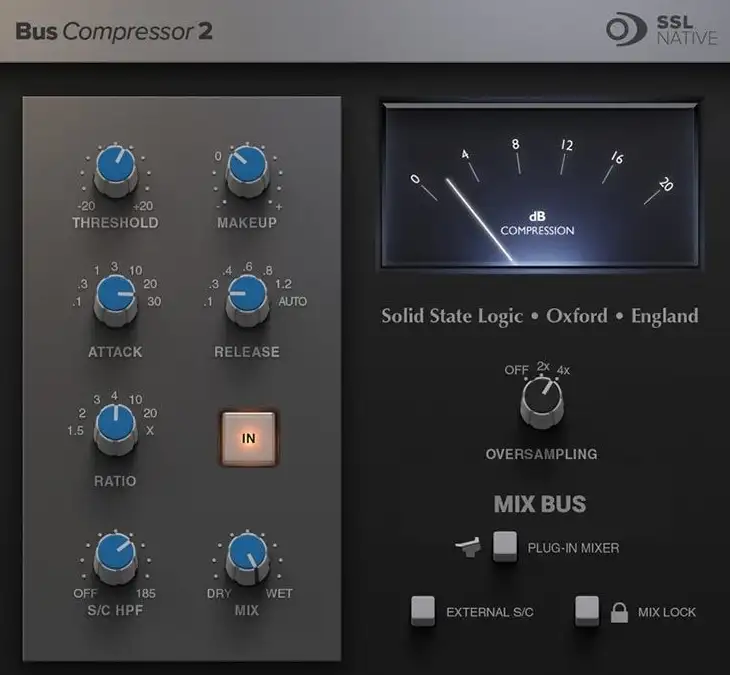The width and height of the screenshot is (730, 675).
Task: Click the PLUG-IN MIXER label text
Action: pyautogui.click(x=573, y=548)
